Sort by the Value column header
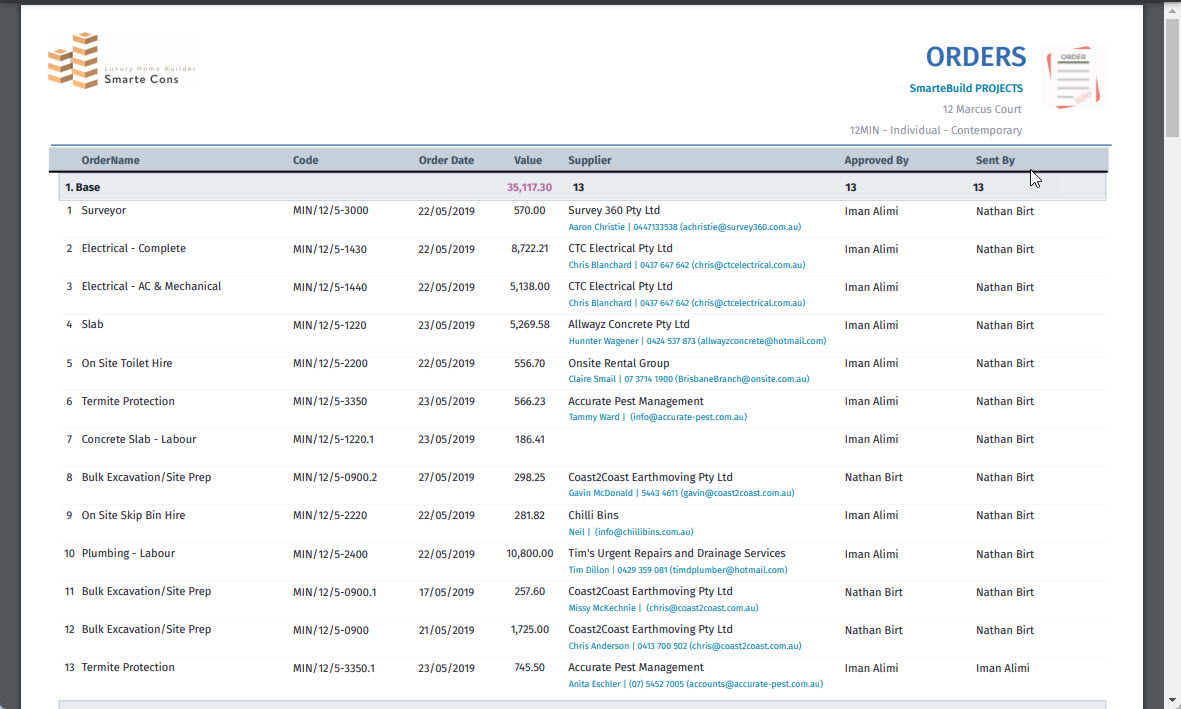1181x709 pixels. click(528, 160)
